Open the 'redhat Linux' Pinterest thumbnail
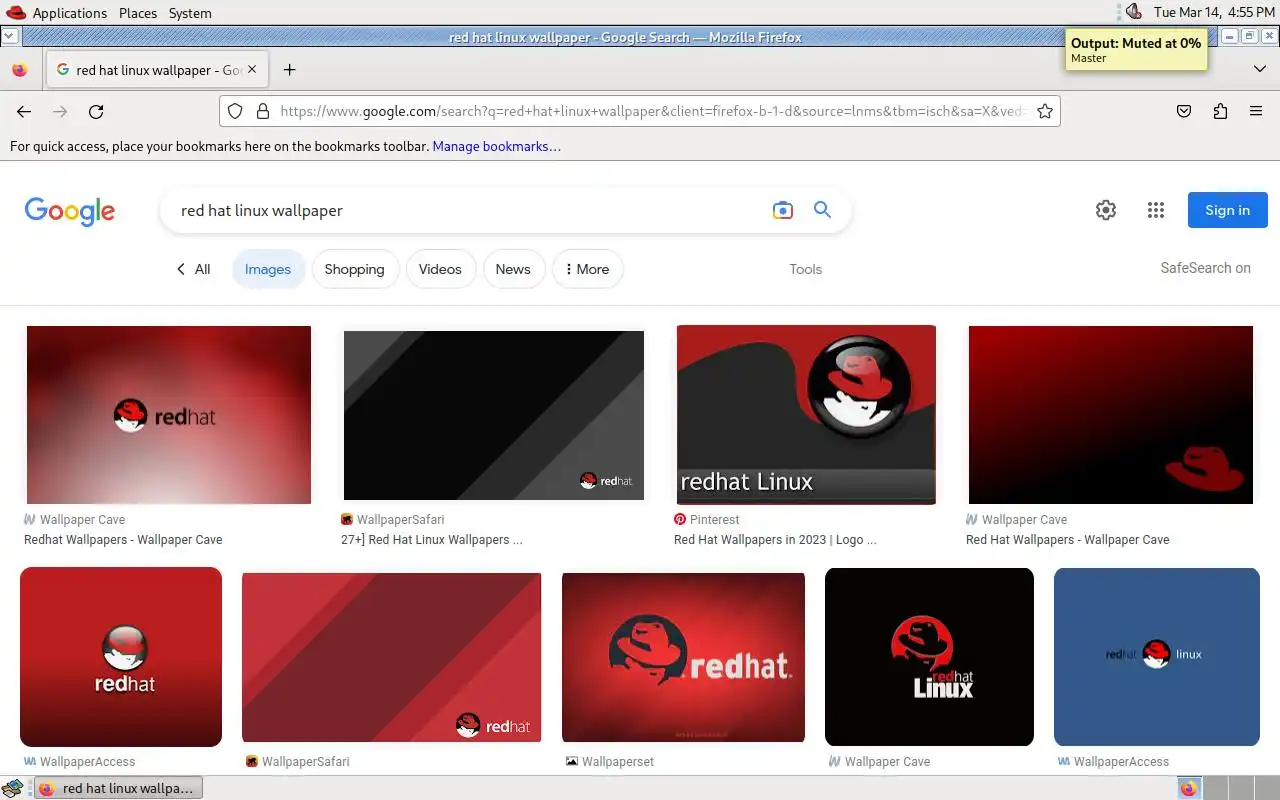1280x800 pixels. coord(806,414)
